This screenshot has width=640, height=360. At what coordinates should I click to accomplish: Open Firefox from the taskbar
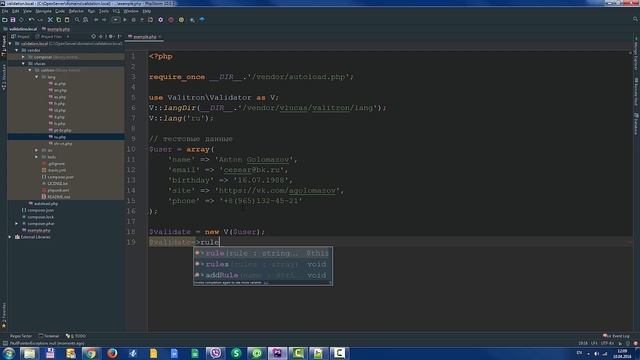(112, 353)
